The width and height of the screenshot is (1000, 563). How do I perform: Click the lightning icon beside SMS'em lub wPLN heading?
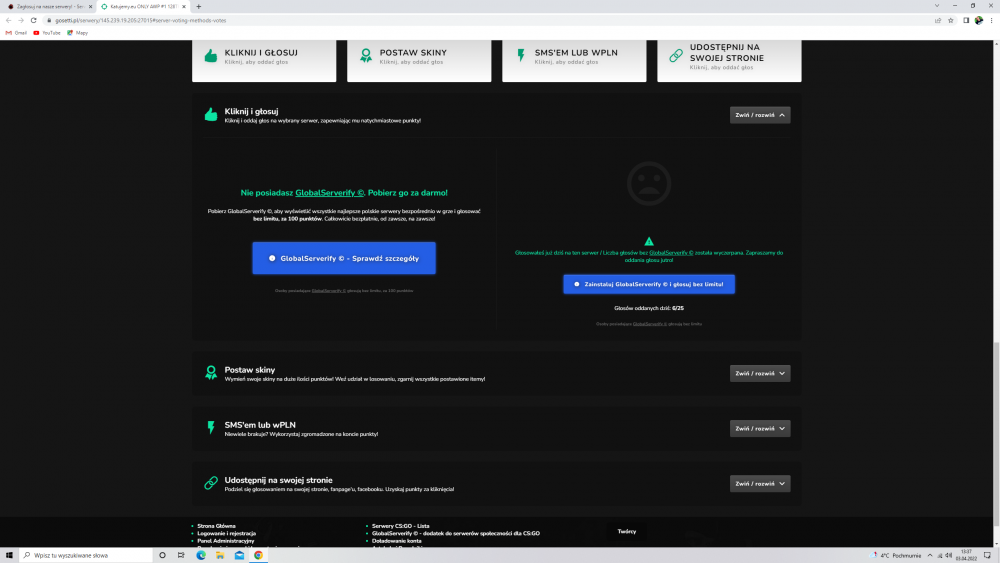coord(210,427)
